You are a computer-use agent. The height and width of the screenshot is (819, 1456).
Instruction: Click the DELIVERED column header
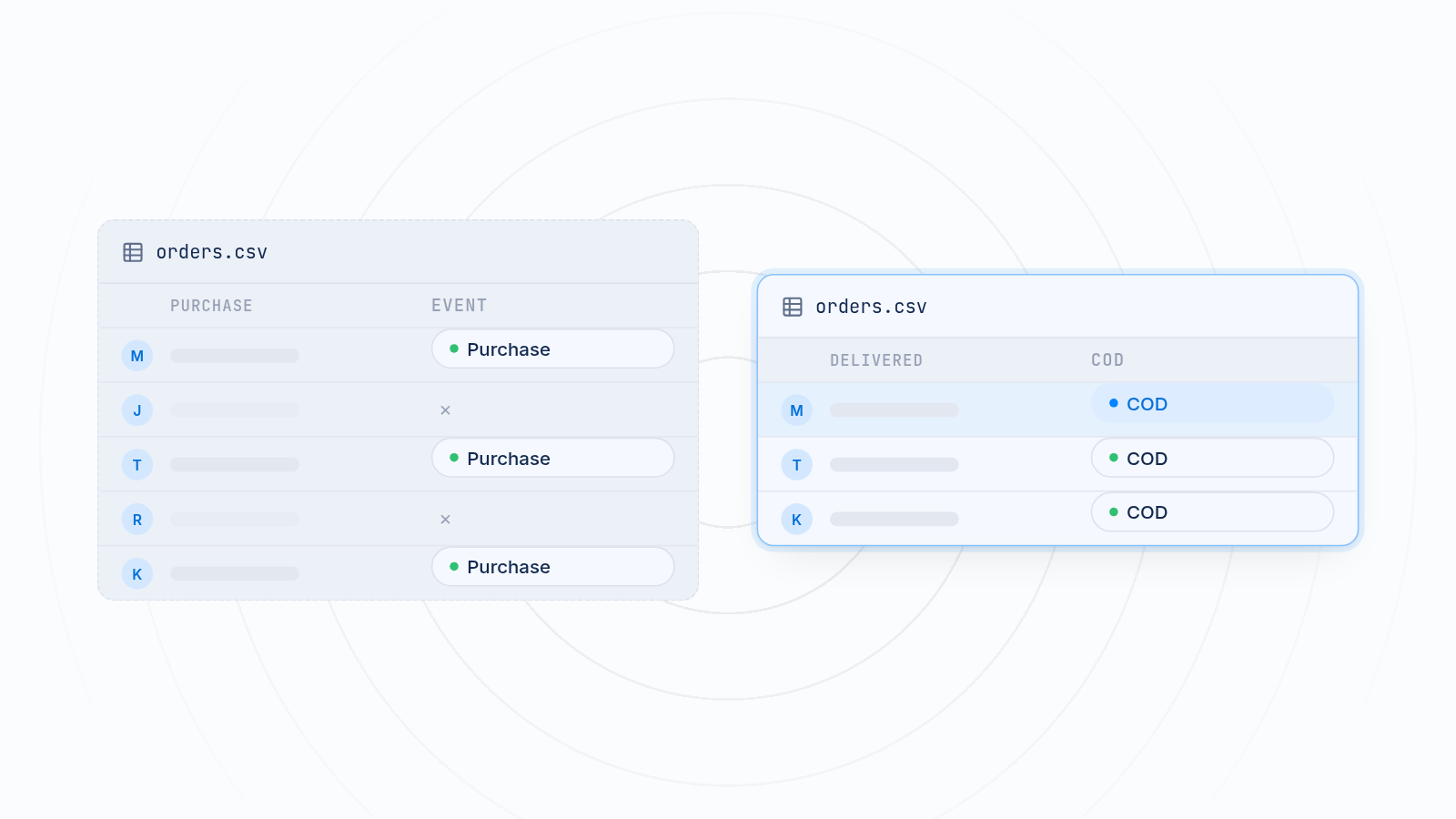click(876, 360)
